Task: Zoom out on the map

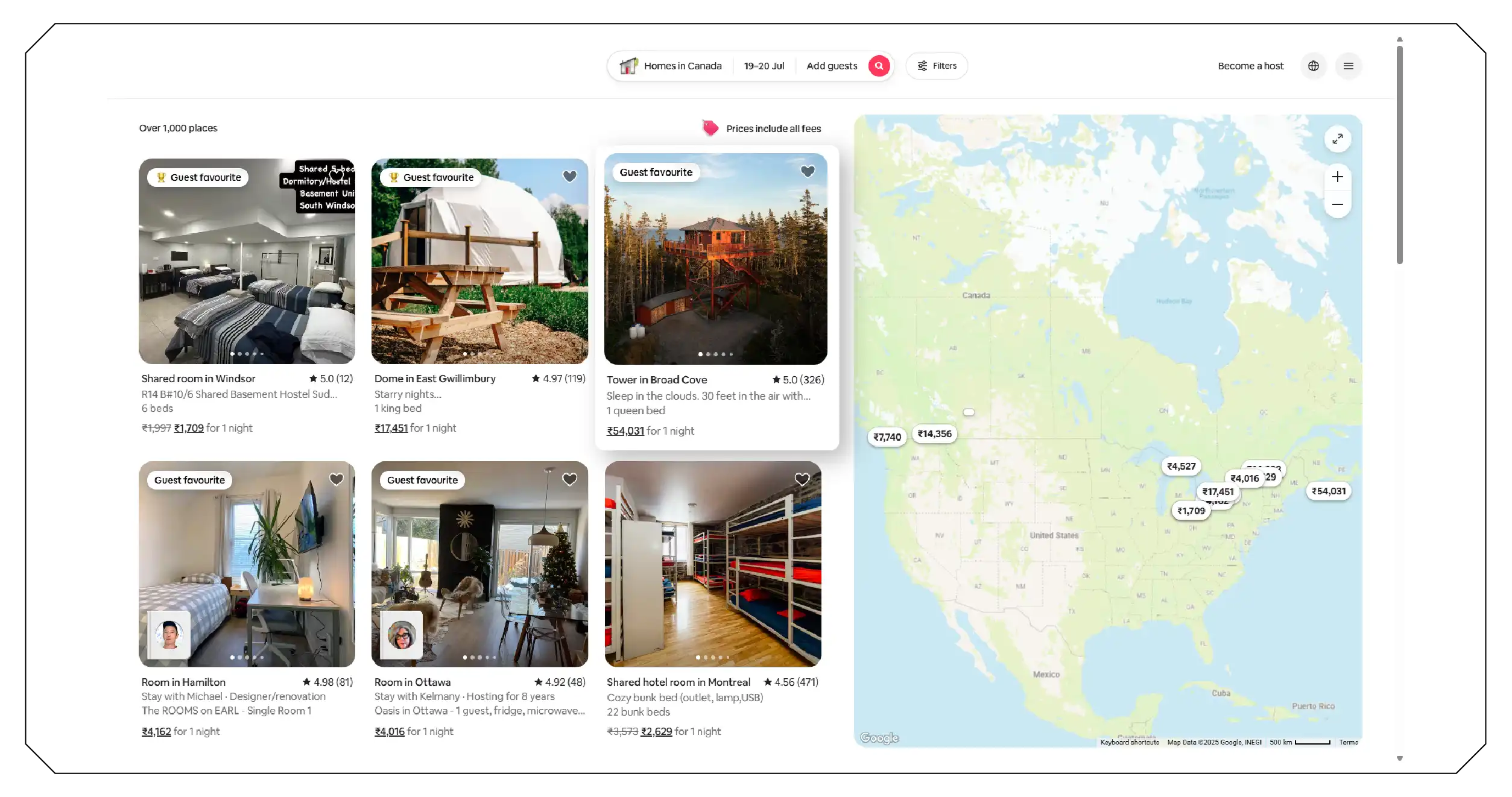Action: point(1337,204)
